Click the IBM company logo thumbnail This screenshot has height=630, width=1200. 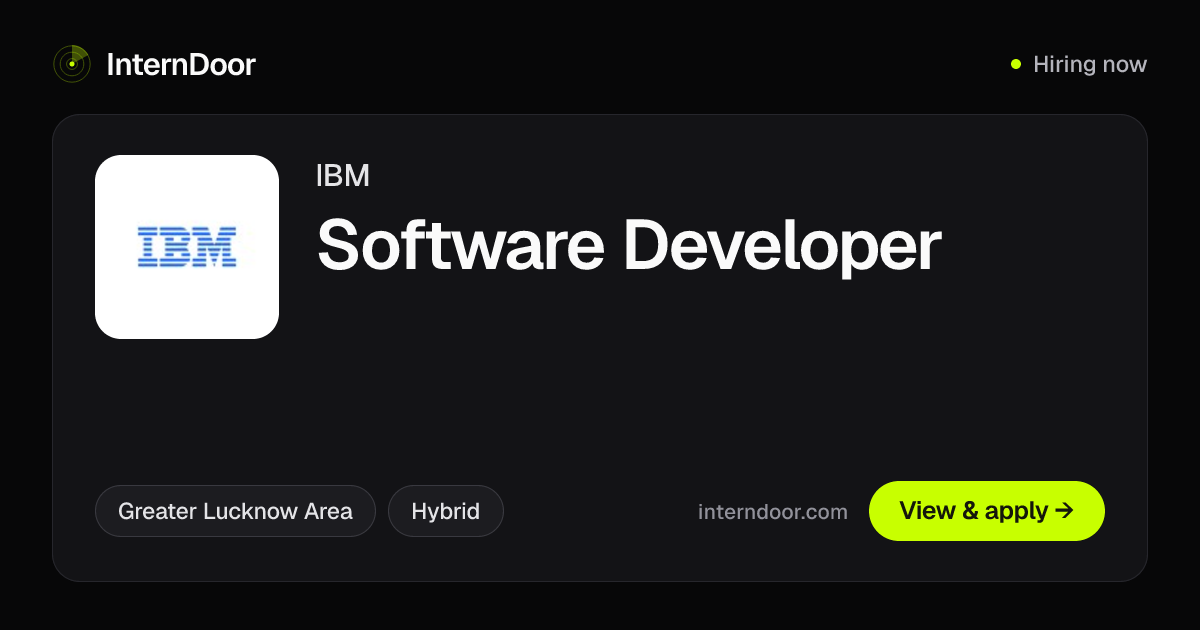(187, 247)
